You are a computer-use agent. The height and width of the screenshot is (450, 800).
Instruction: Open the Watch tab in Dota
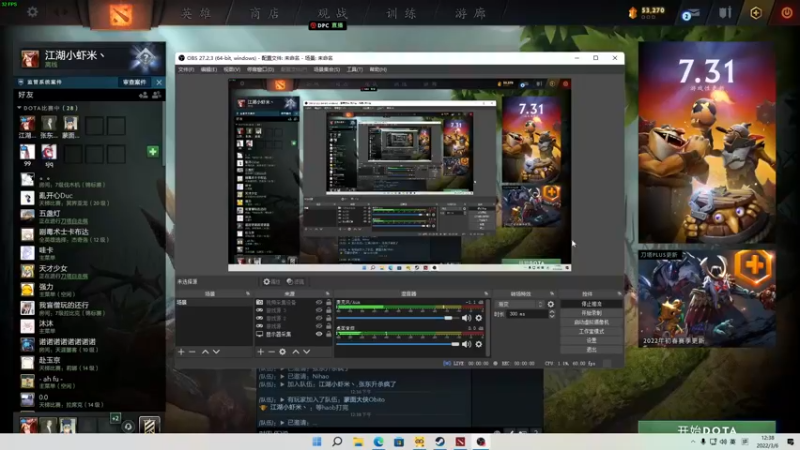(x=333, y=13)
